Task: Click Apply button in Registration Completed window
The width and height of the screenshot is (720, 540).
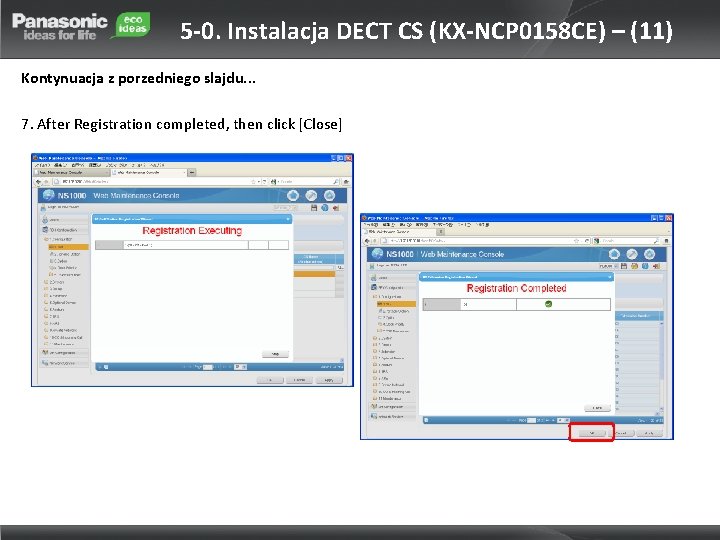Action: tap(649, 433)
